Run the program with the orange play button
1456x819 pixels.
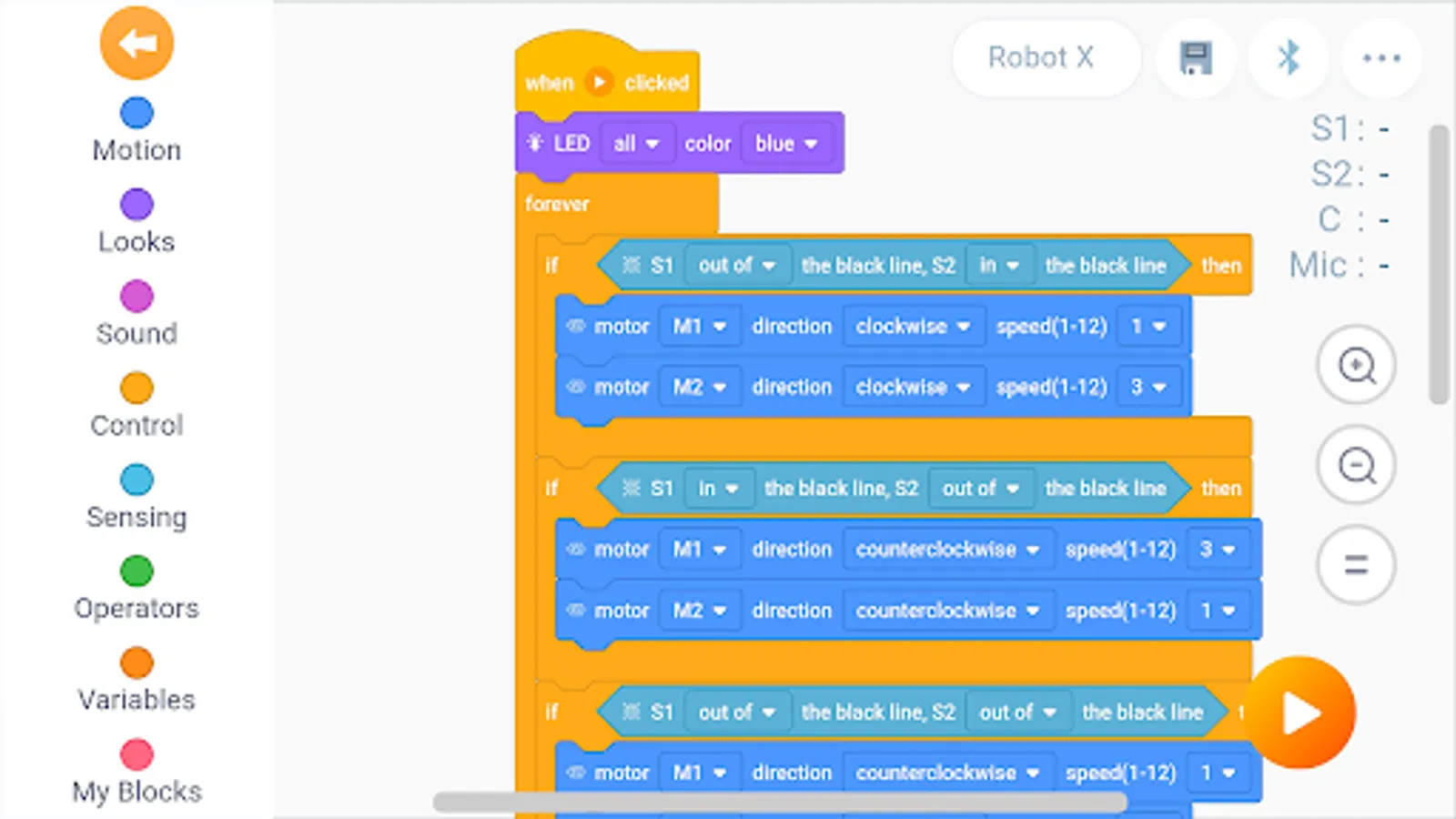click(1299, 713)
